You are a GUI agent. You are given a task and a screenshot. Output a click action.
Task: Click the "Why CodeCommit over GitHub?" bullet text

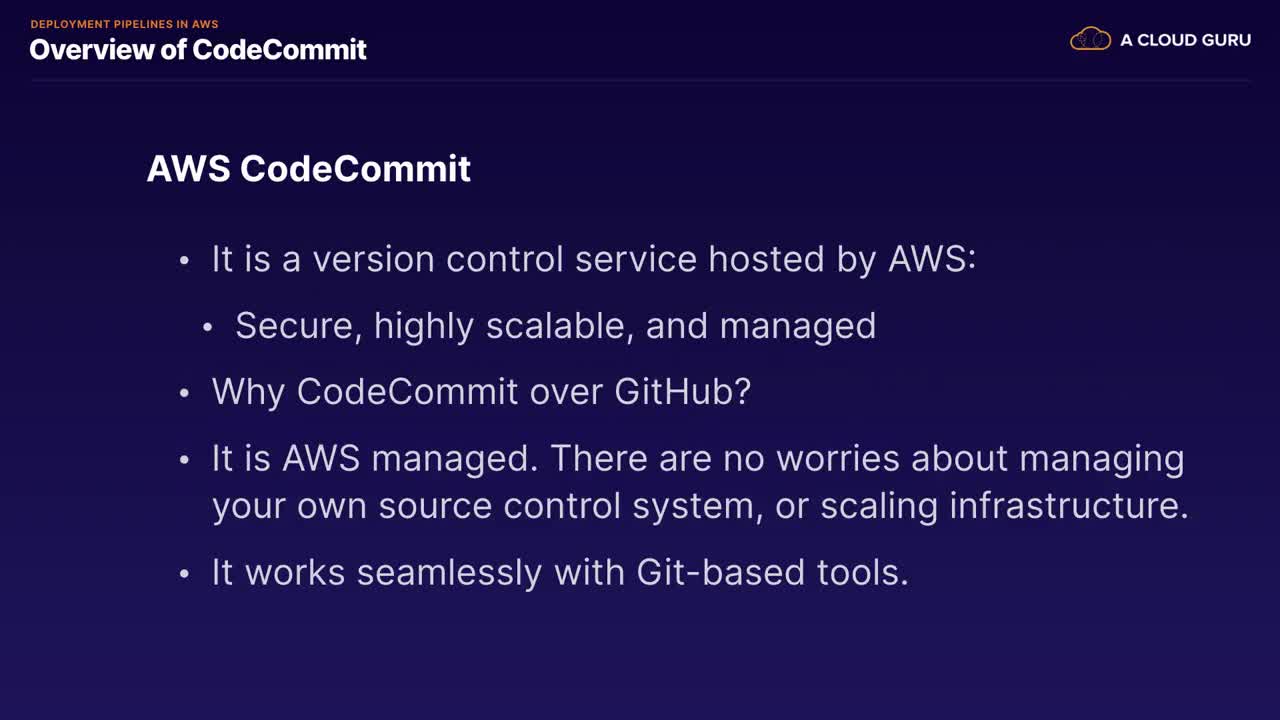point(481,391)
